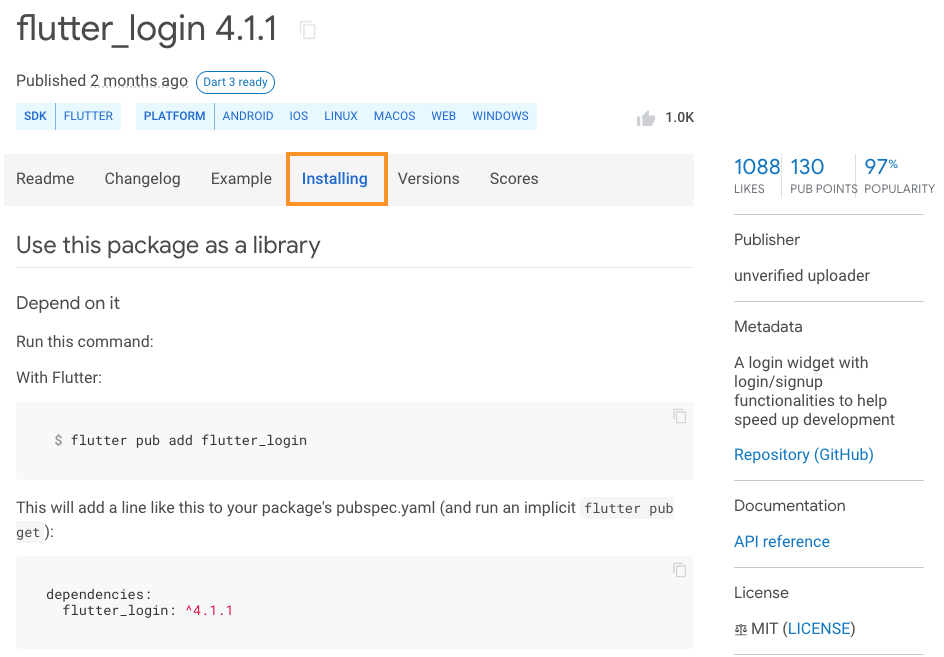The height and width of the screenshot is (657, 944).
Task: Select the LINUX platform tag
Action: [x=341, y=116]
